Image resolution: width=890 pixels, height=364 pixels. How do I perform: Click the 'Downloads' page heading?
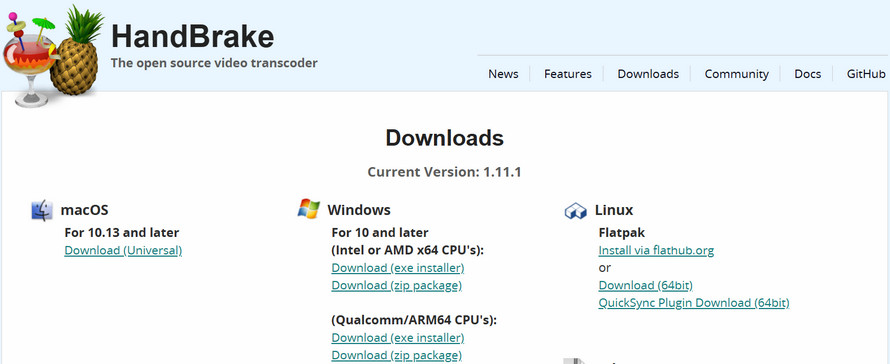pos(444,138)
